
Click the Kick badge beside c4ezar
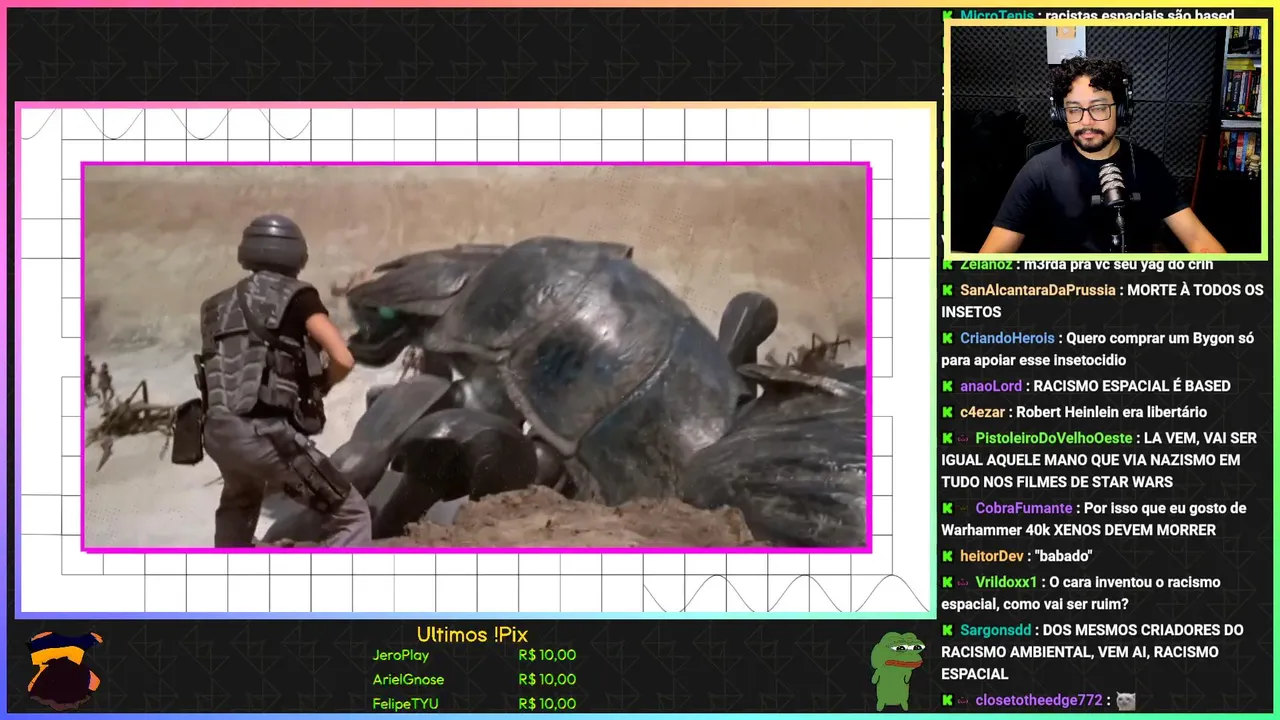tap(947, 412)
